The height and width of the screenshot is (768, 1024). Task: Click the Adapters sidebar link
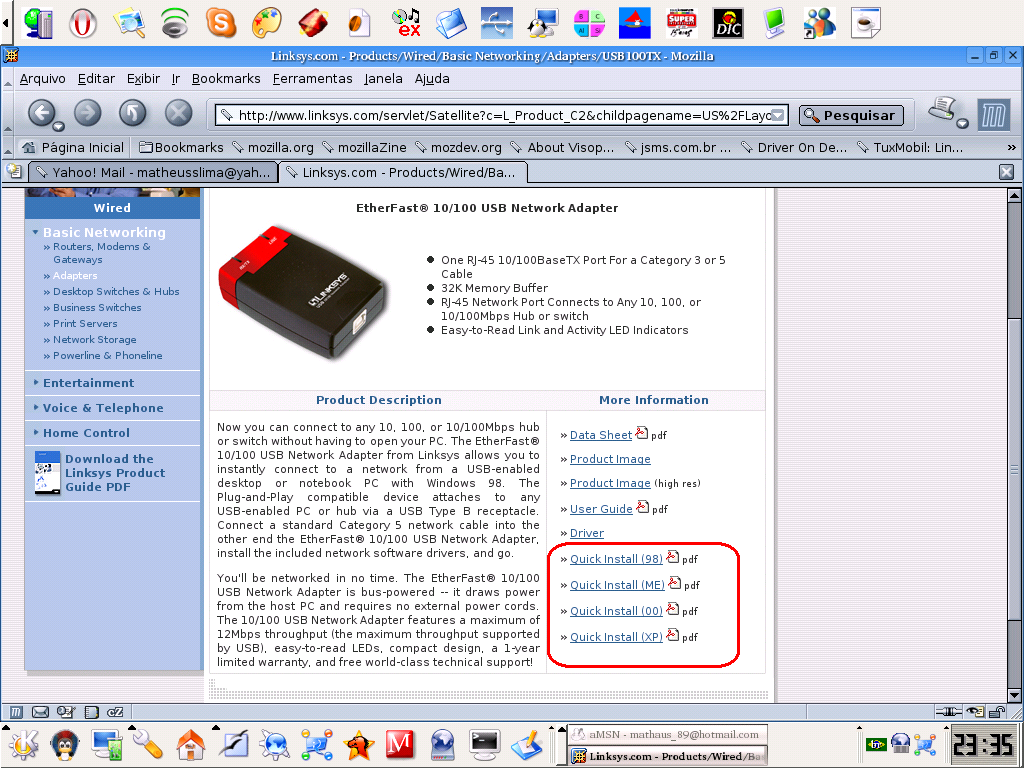click(x=75, y=276)
